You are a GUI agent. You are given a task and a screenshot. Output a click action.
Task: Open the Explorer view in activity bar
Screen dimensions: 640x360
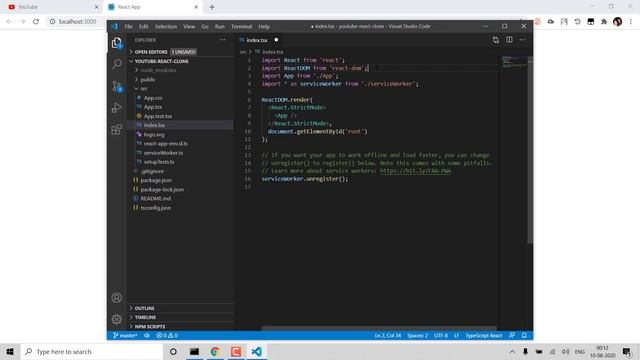click(x=117, y=42)
